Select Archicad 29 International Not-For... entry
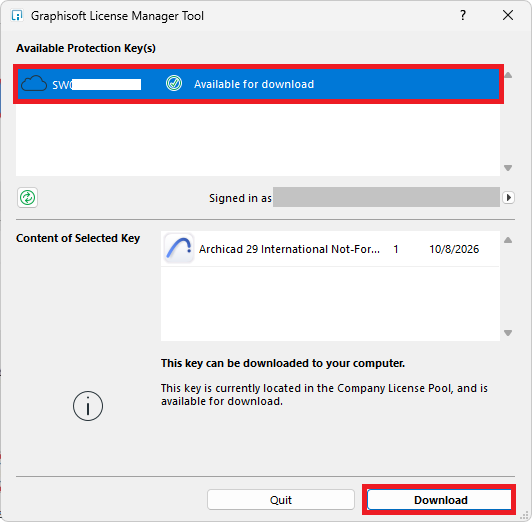 330,249
